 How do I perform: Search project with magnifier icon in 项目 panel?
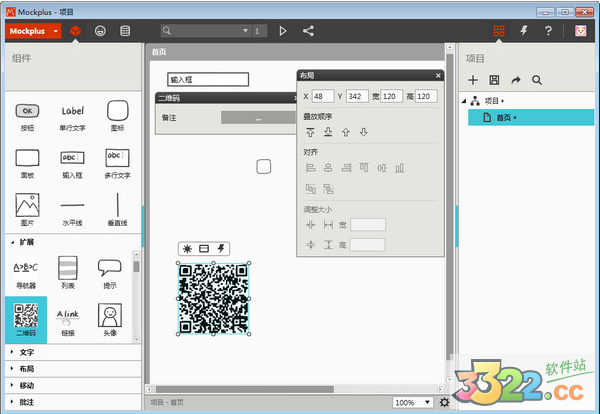pos(537,80)
